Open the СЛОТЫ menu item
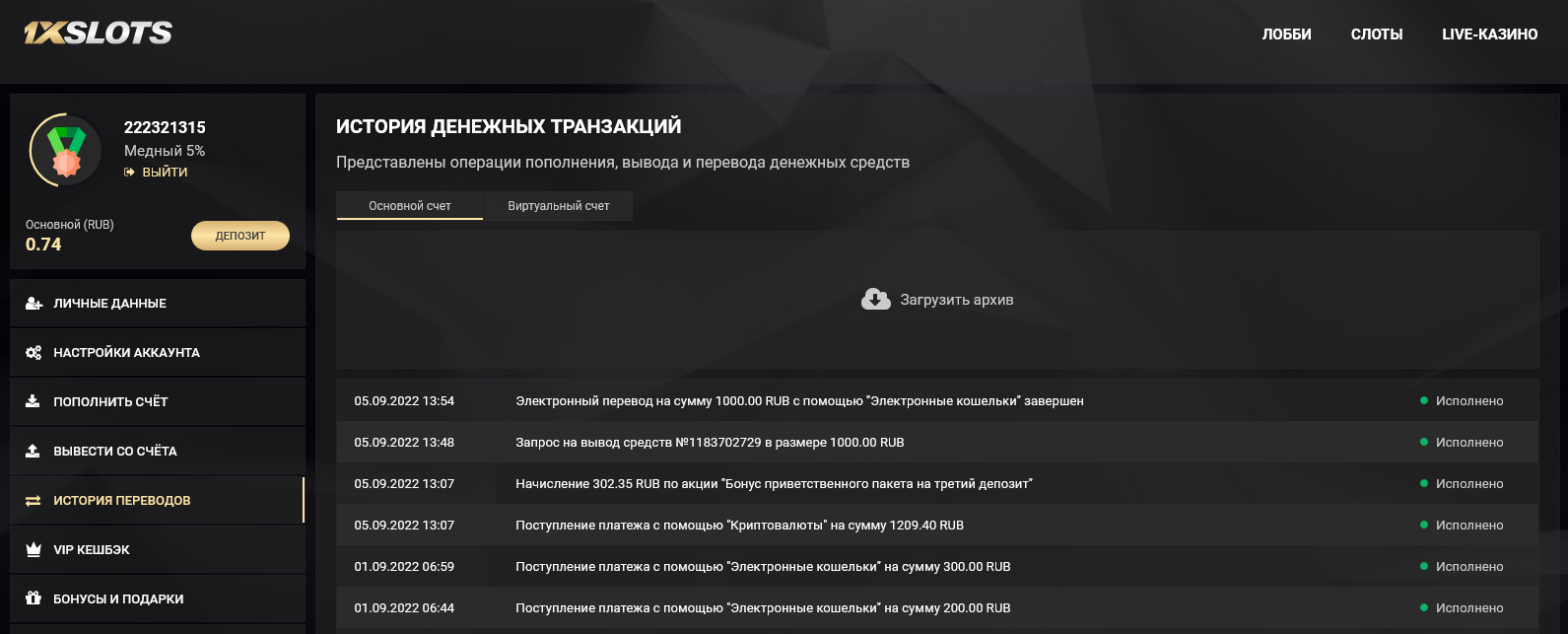The height and width of the screenshot is (634, 1568). 1377,35
